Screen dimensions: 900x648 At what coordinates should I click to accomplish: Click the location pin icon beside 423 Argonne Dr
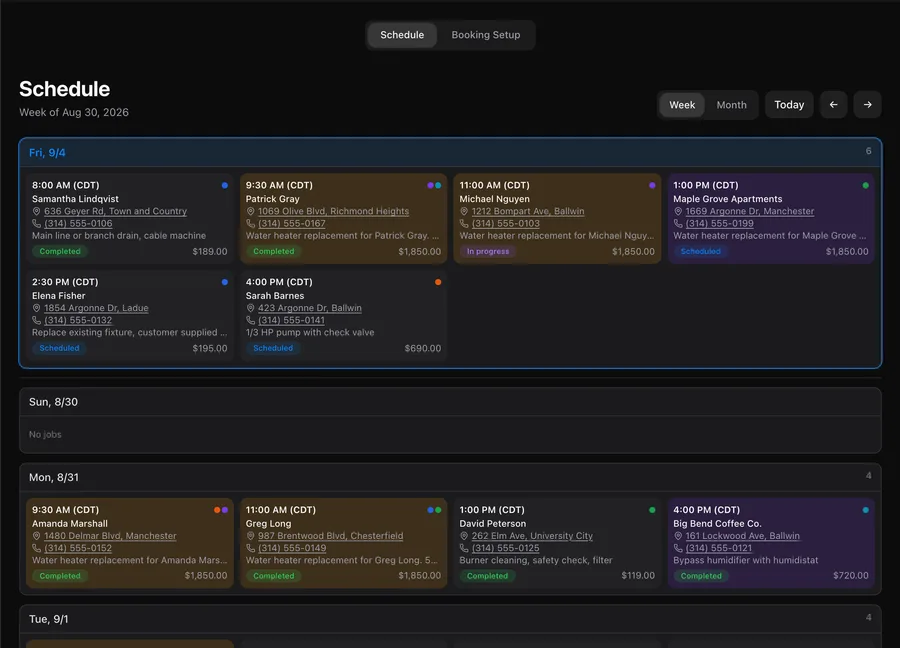pyautogui.click(x=250, y=308)
